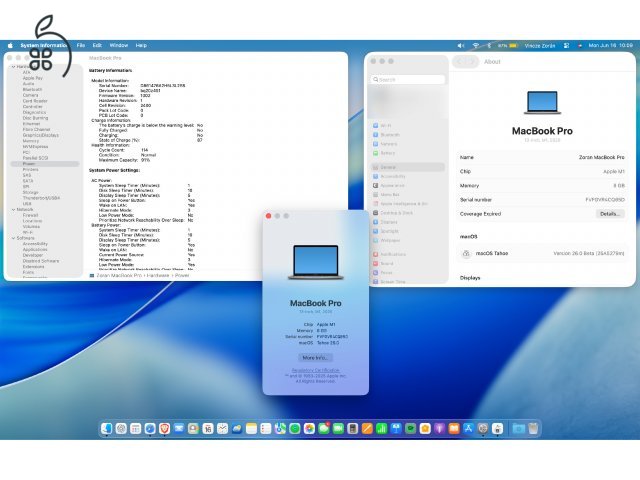Open the System Information menu
640x480 pixels.
coord(44,45)
